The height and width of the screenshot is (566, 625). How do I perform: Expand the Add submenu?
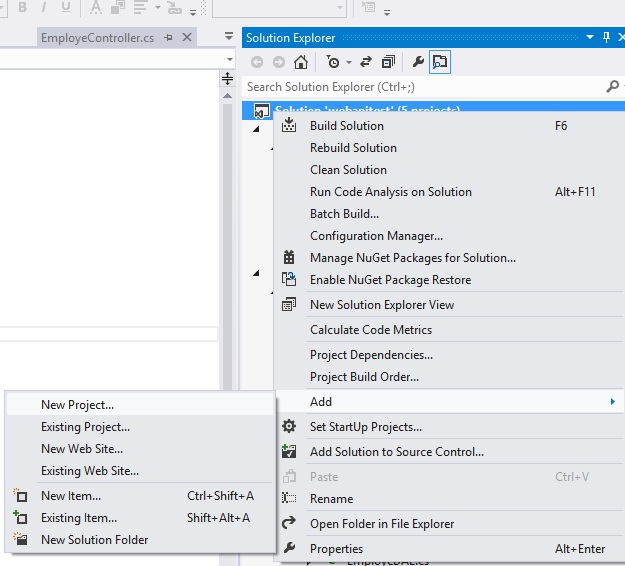click(x=450, y=401)
